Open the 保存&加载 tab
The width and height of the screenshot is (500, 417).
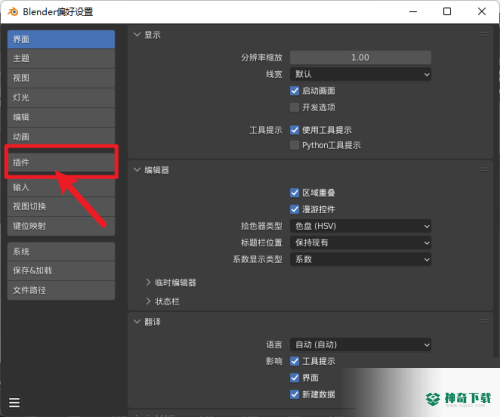(61, 271)
